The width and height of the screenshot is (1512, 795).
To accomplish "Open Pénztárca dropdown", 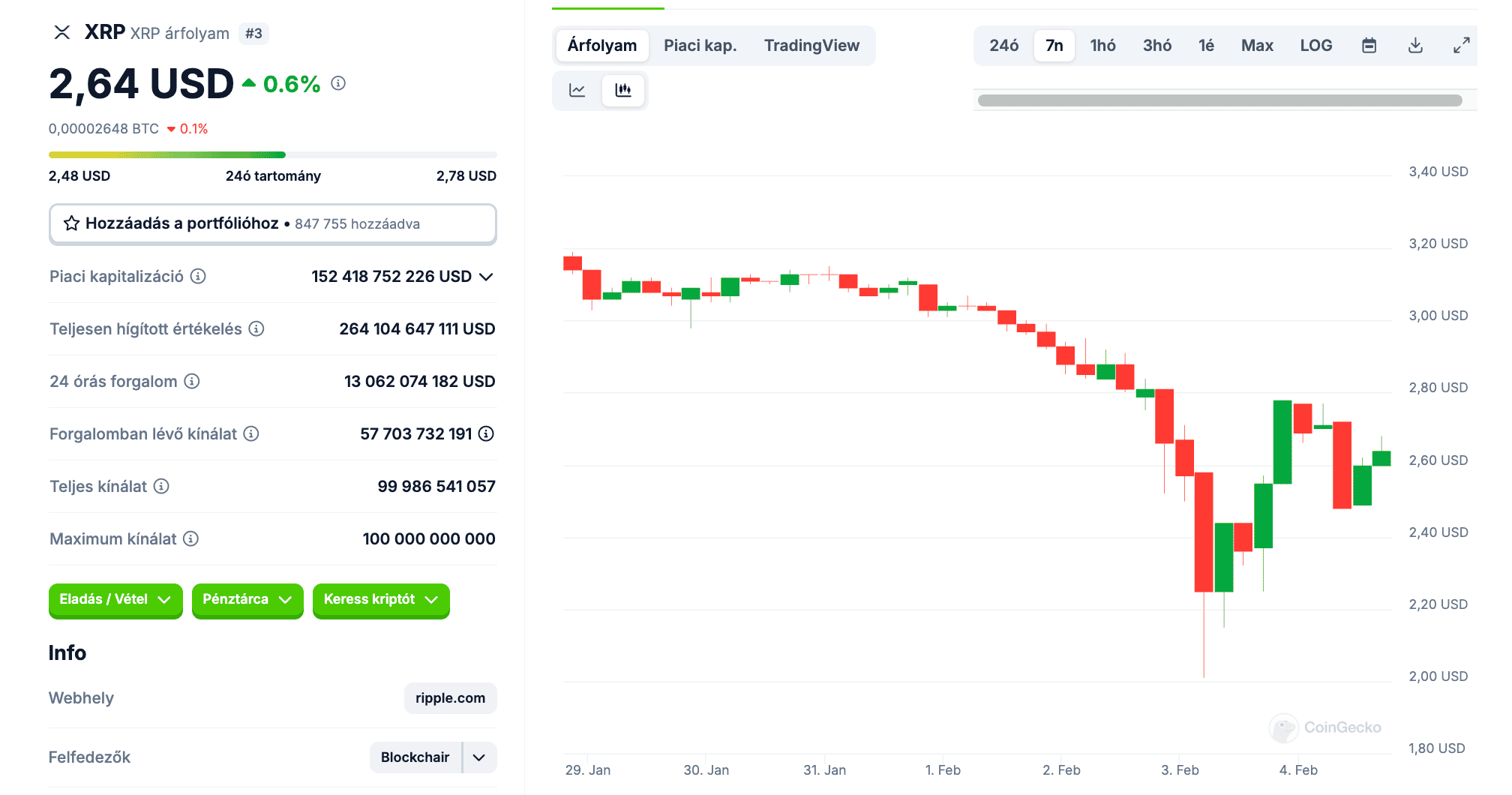I will click(247, 600).
